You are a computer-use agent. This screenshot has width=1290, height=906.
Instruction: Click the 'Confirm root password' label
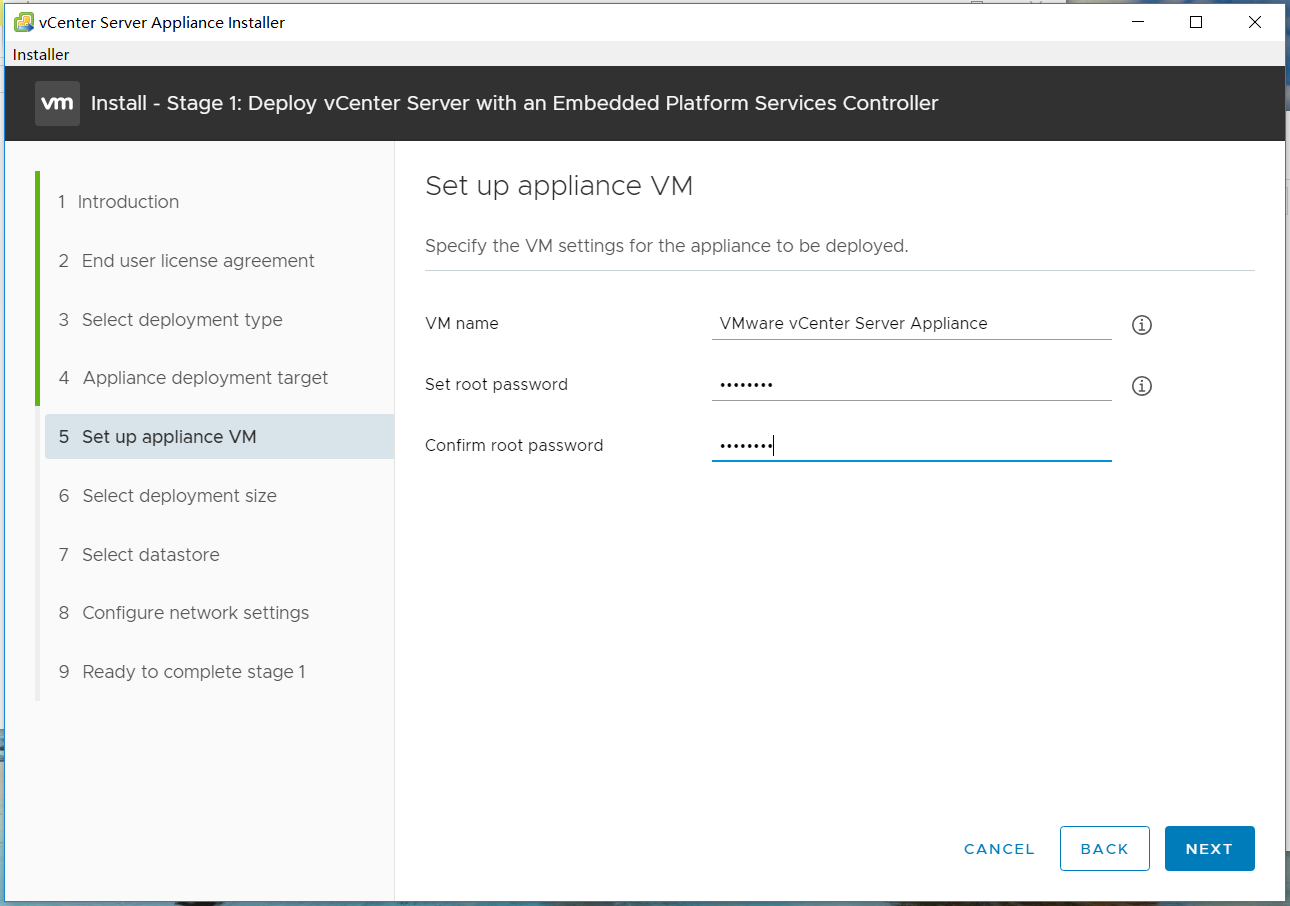pyautogui.click(x=514, y=446)
